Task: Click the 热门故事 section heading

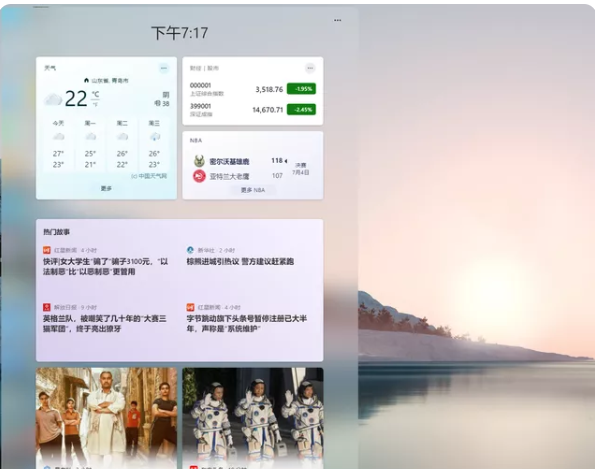Action: coord(56,232)
